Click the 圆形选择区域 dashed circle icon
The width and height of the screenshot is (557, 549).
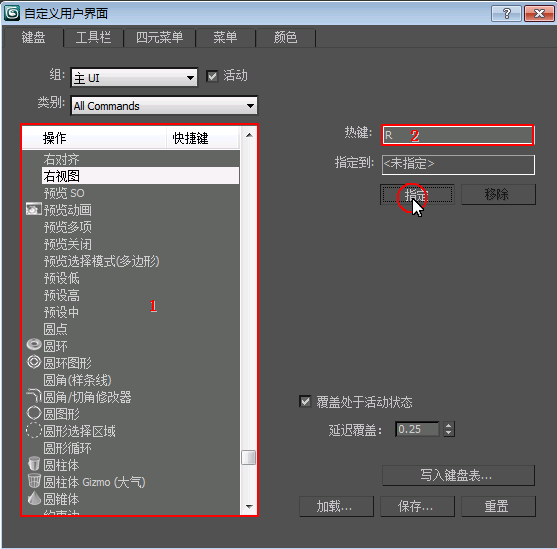34,430
